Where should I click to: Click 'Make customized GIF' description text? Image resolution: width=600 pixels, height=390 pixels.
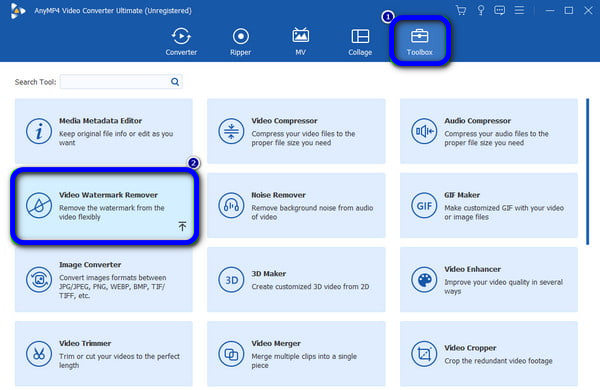504,212
